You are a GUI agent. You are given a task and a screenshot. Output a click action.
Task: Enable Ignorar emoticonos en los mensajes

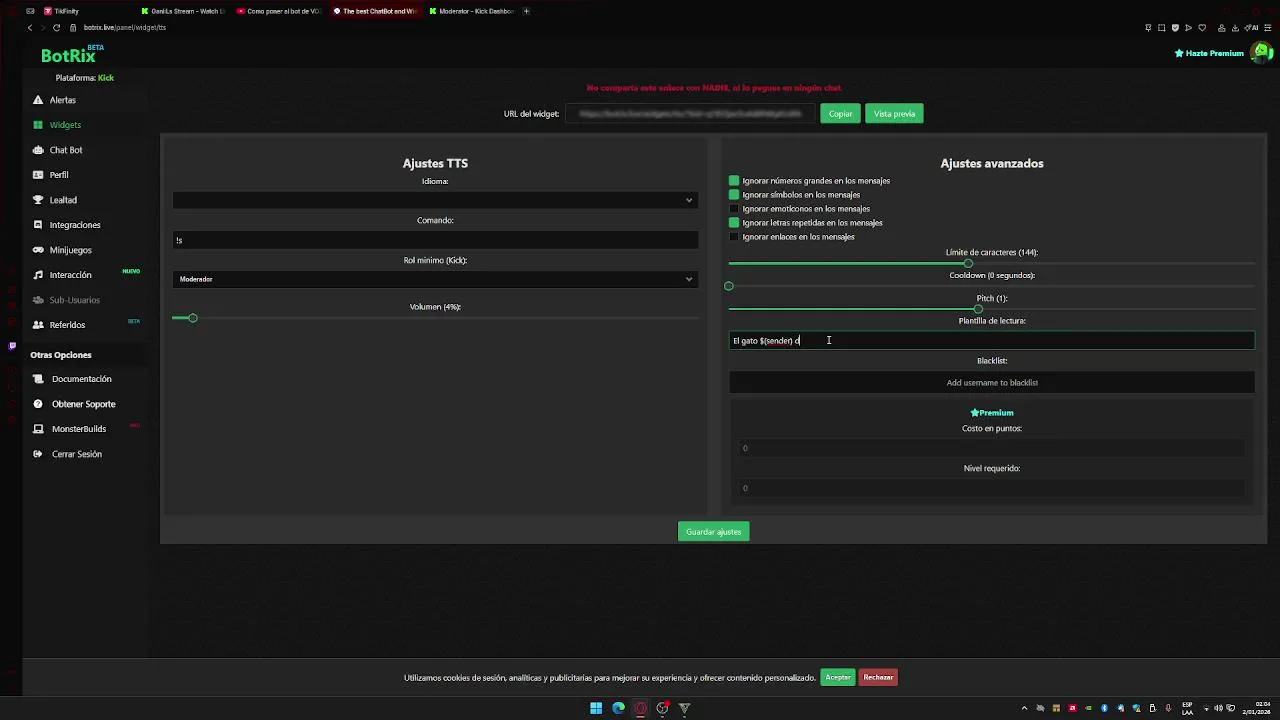pyautogui.click(x=734, y=209)
